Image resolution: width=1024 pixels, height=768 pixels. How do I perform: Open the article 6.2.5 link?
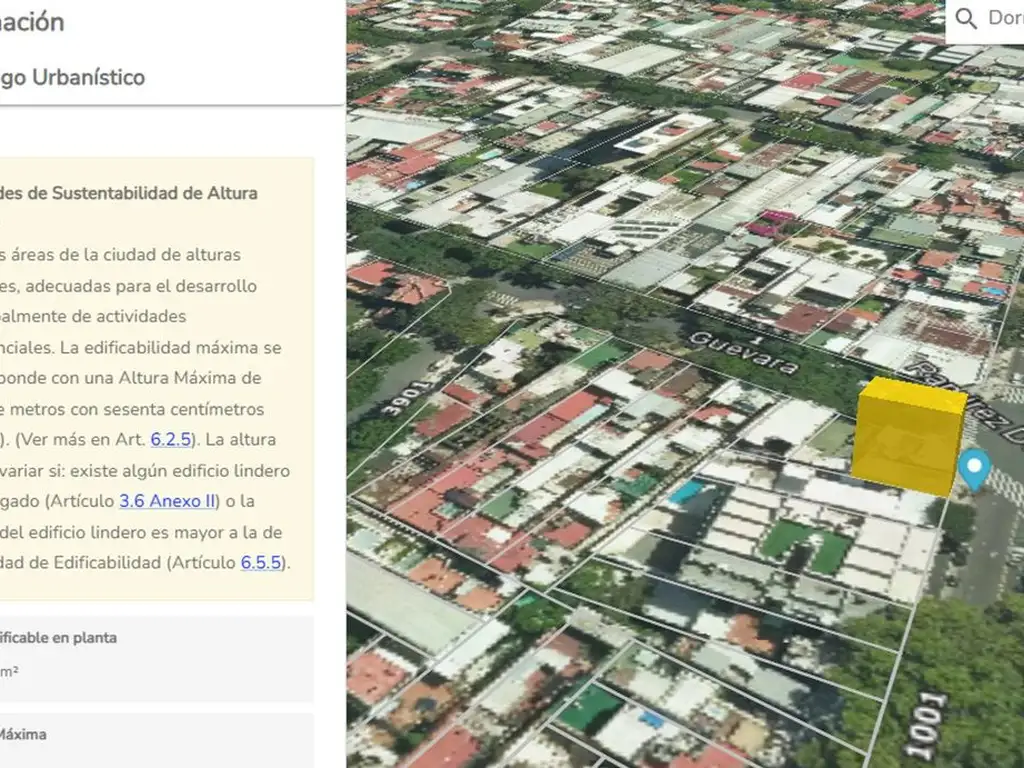(170, 440)
